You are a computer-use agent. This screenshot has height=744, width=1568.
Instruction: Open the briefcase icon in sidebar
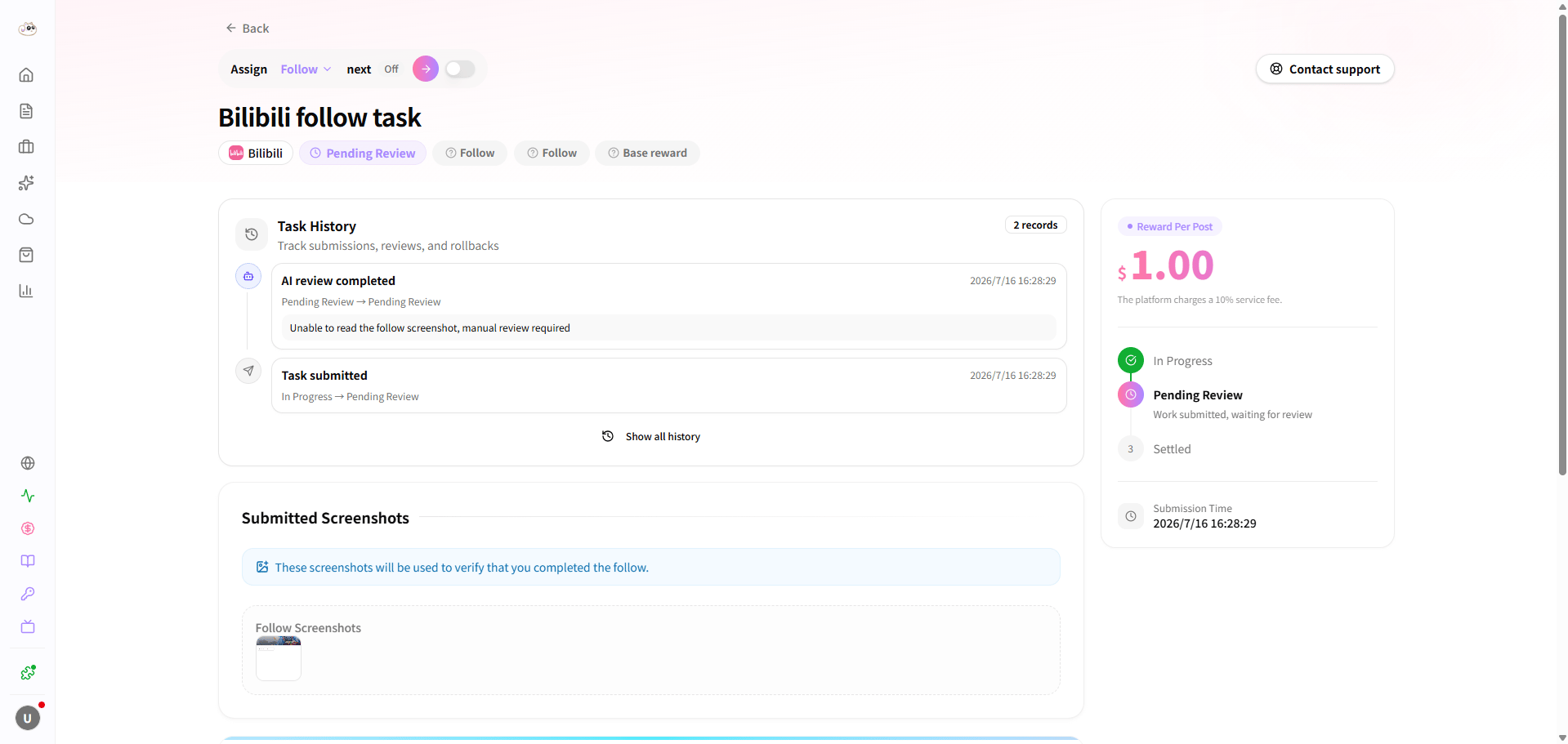point(26,147)
